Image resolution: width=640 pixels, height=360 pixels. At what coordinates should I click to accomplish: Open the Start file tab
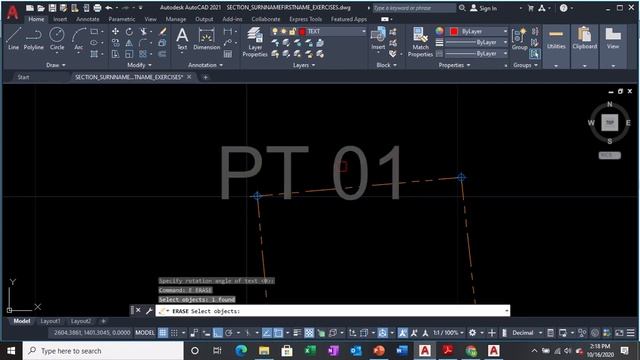(x=23, y=77)
